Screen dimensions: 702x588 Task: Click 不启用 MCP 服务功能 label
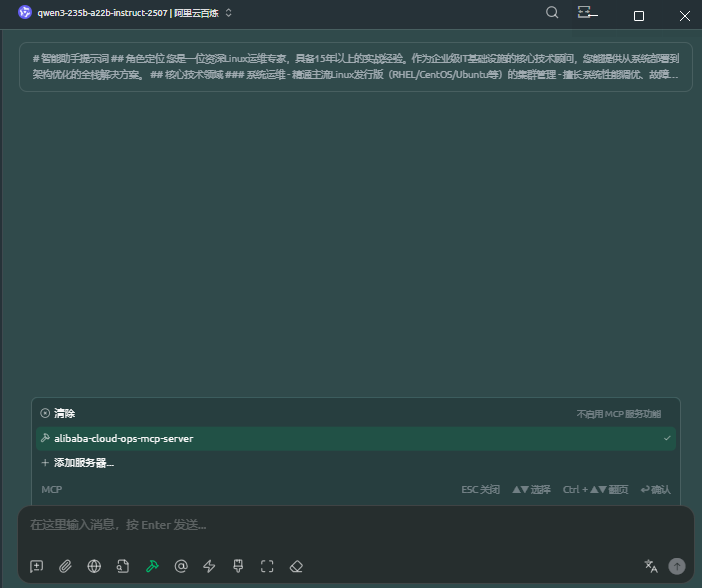point(618,414)
